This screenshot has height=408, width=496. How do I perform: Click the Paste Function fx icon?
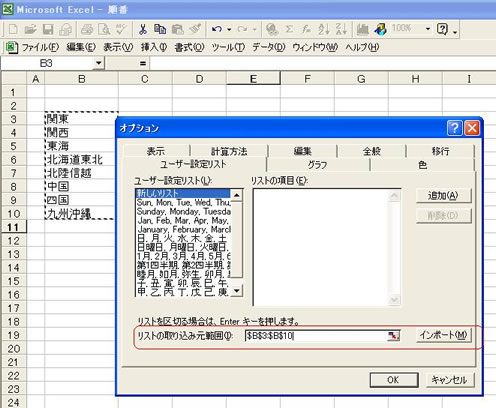306,30
